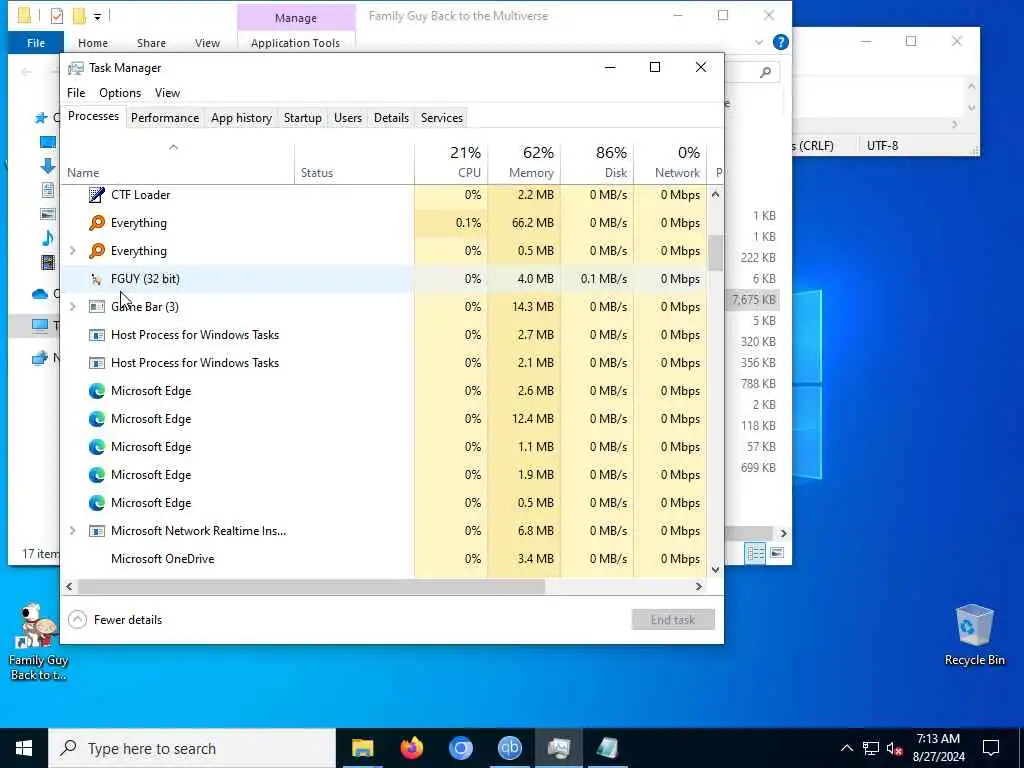The width and height of the screenshot is (1024, 768).
Task: Click the taskbar clock showing 7:13 AM
Action: pos(938,748)
